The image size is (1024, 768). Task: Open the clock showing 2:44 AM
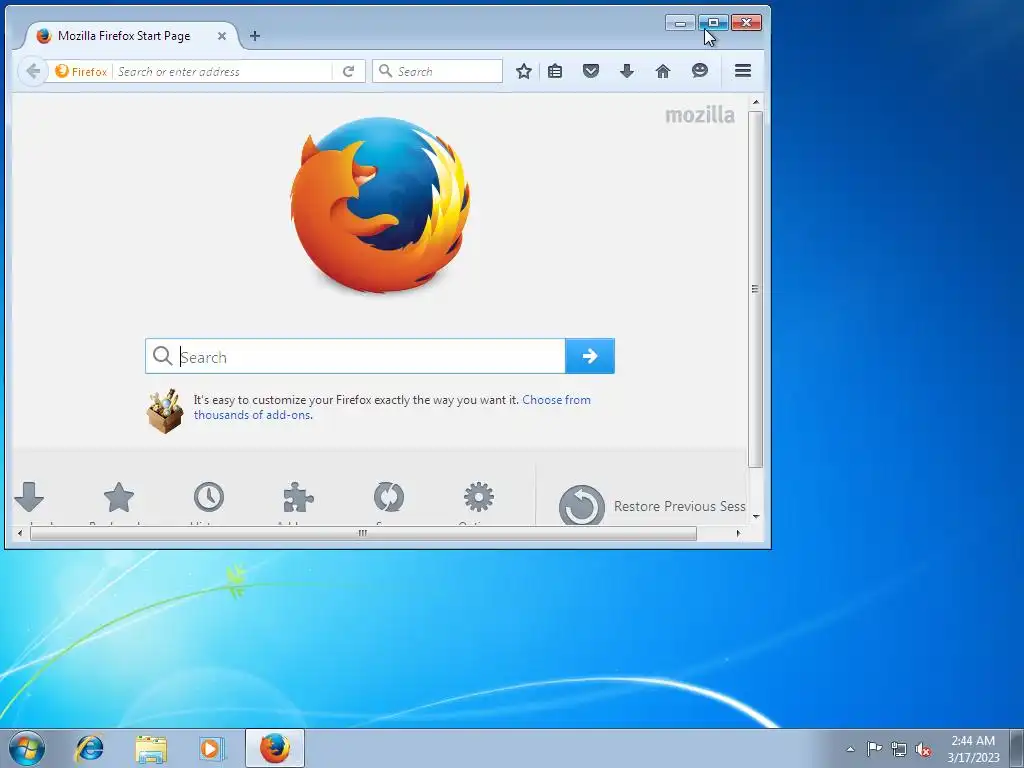pyautogui.click(x=973, y=749)
